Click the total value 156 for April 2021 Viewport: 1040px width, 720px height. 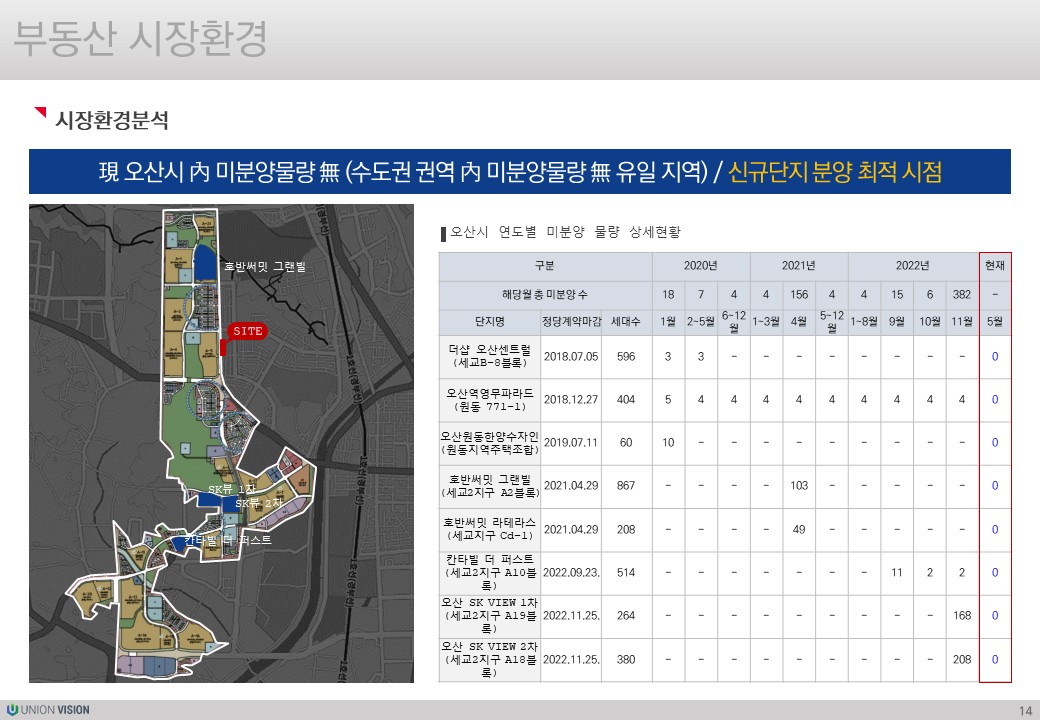tap(799, 294)
